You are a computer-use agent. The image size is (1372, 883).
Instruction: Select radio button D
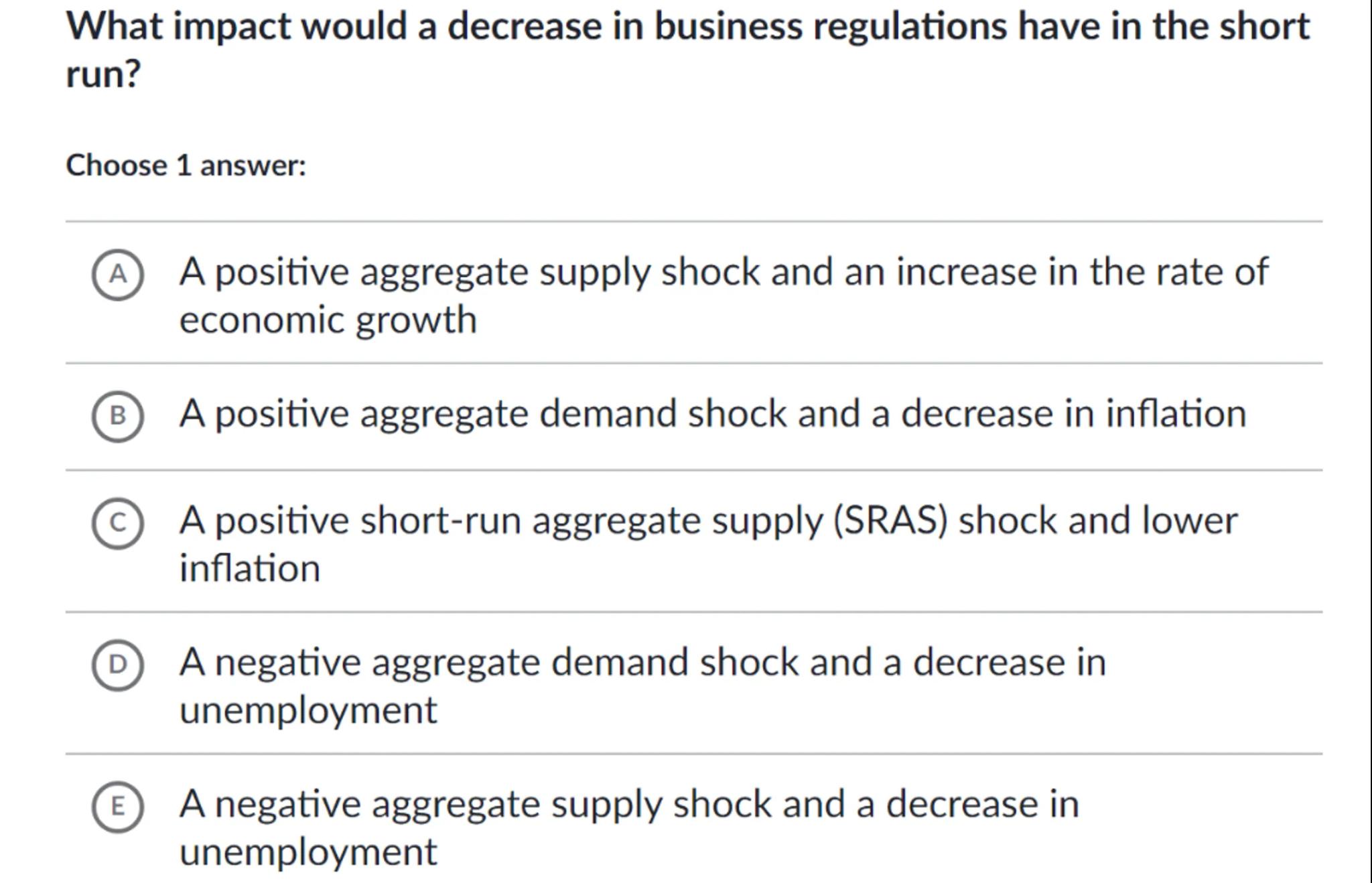point(118,665)
